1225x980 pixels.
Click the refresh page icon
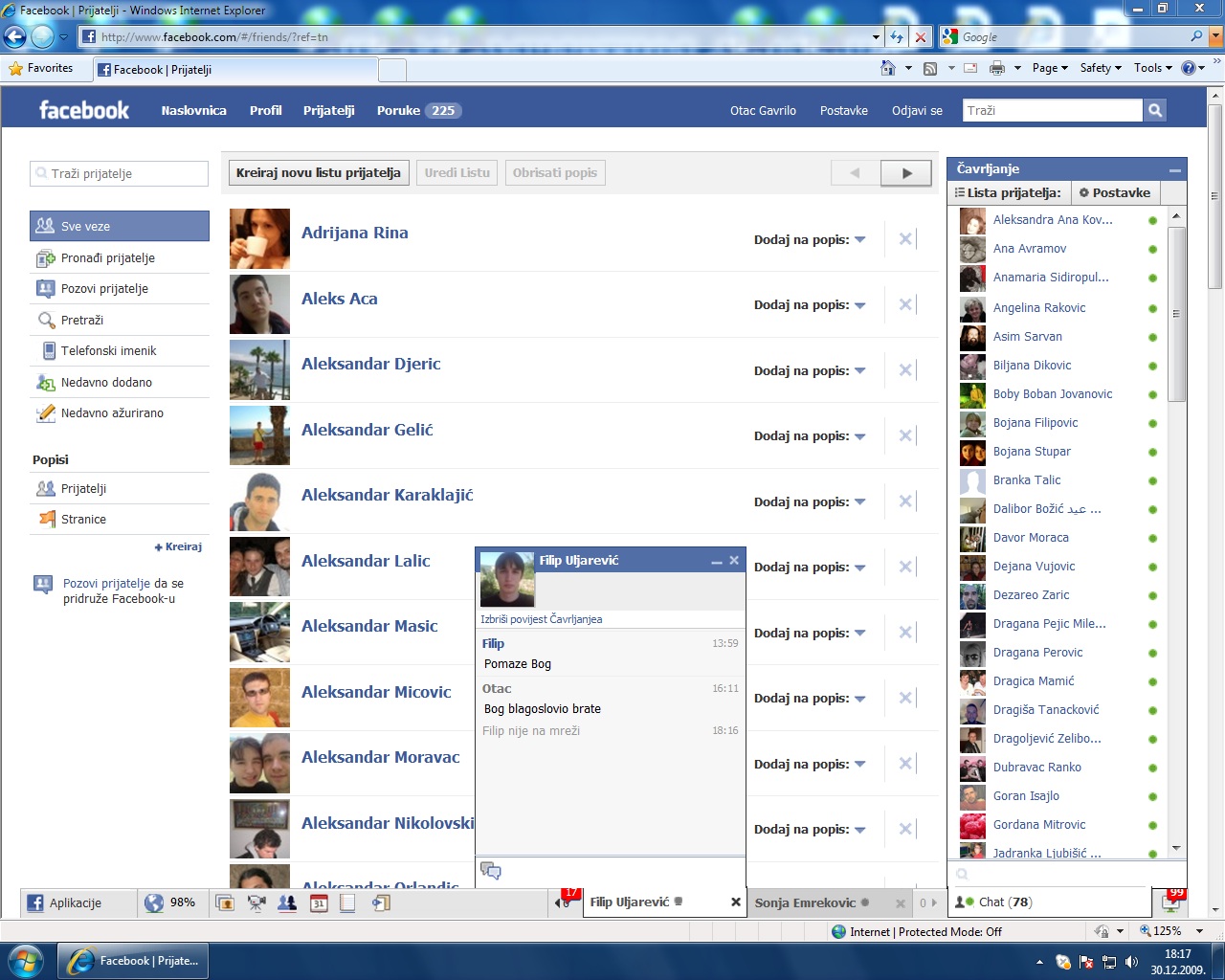click(897, 37)
